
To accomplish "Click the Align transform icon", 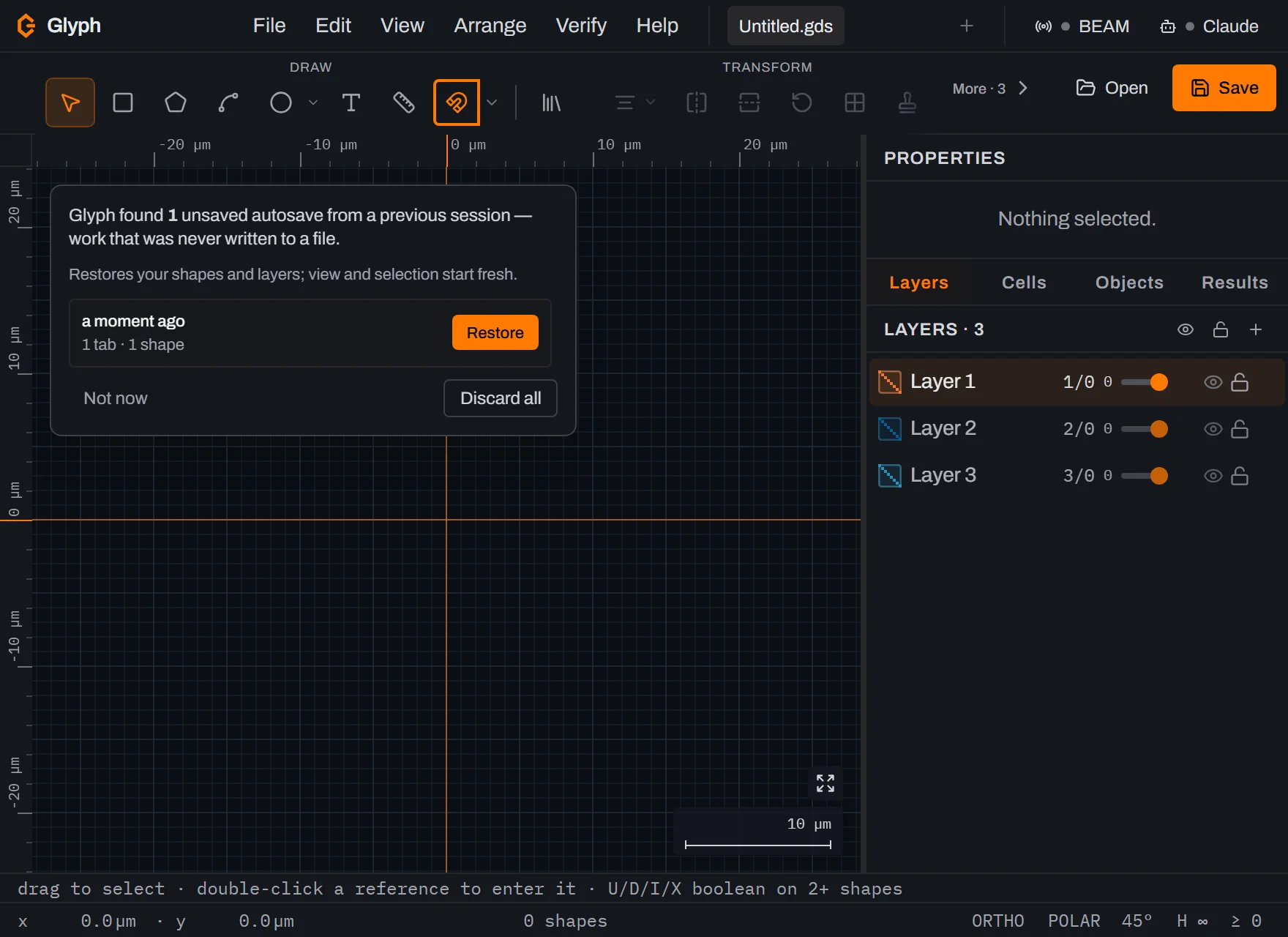I will pyautogui.click(x=624, y=102).
